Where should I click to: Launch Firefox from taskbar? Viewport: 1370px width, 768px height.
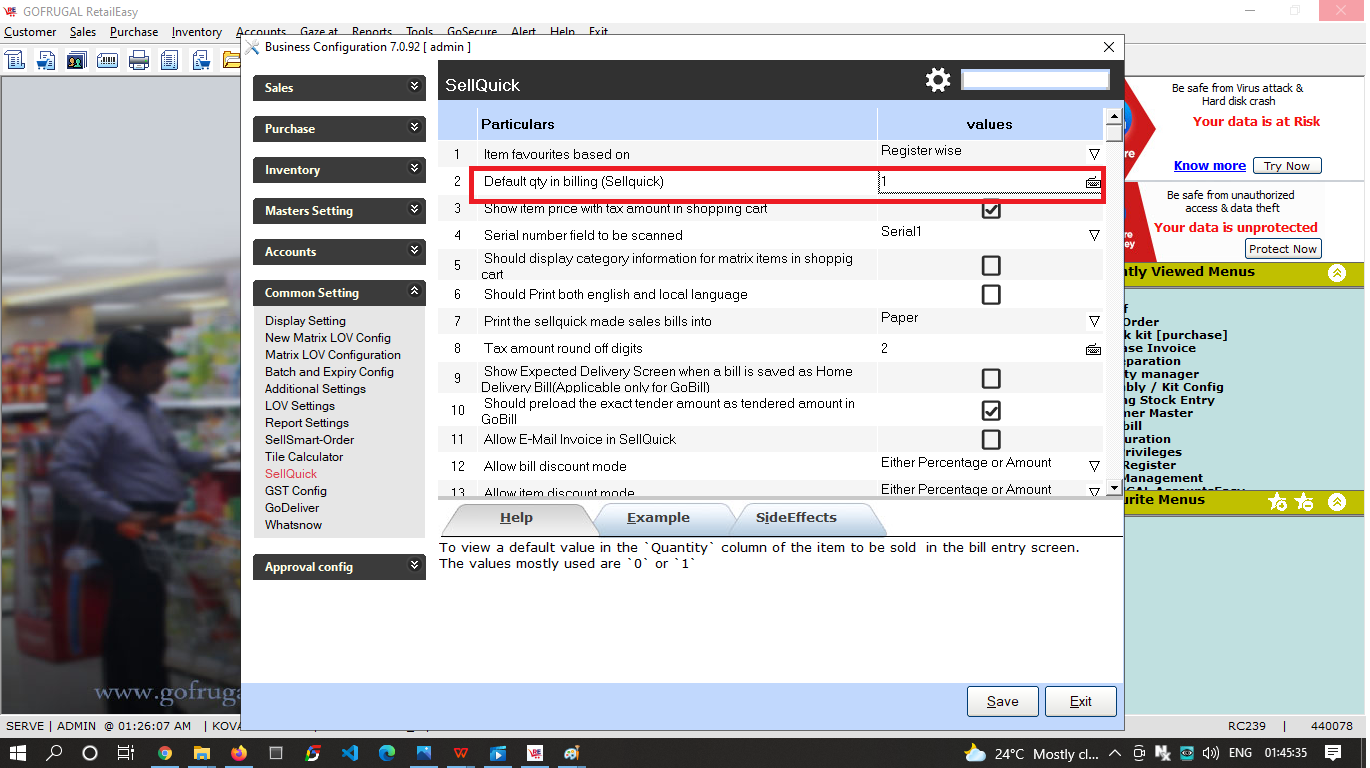[238, 753]
